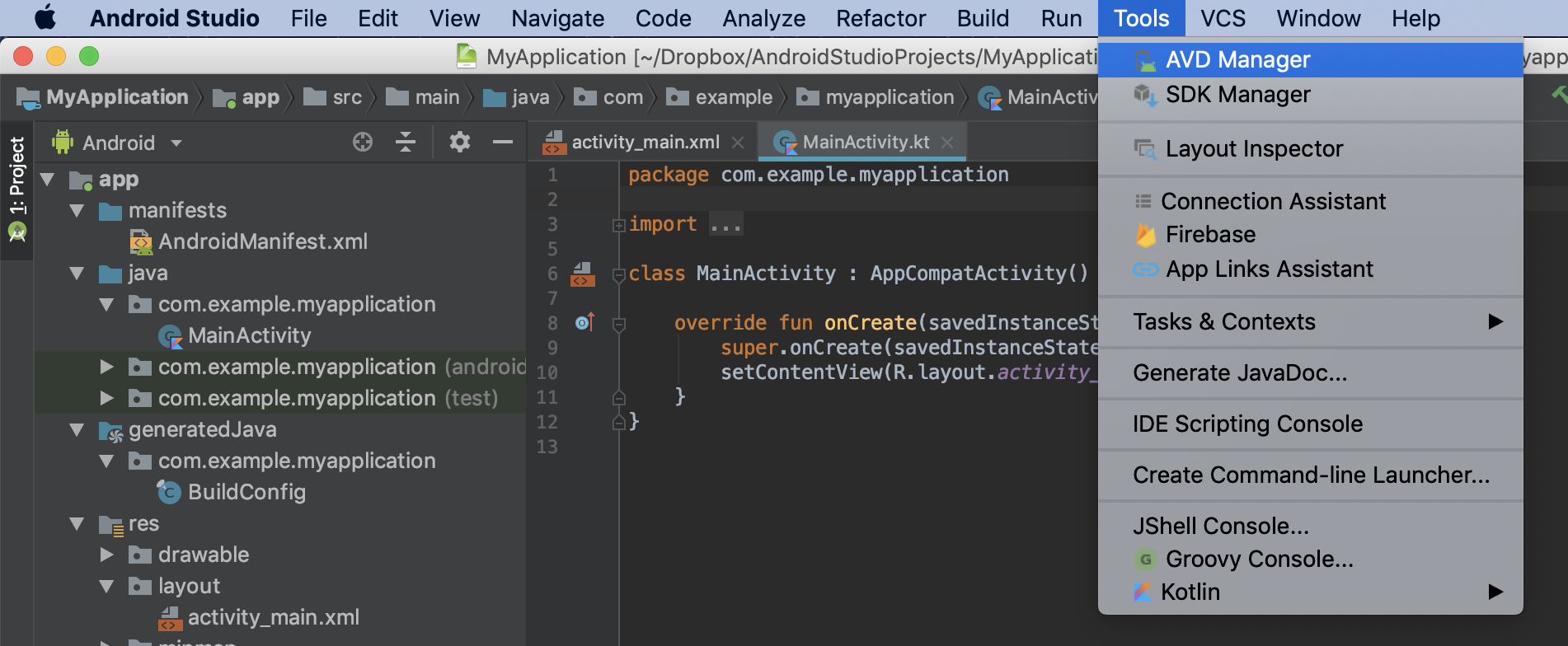1568x646 pixels.
Task: Click the src breadcrumb
Action: click(x=333, y=97)
